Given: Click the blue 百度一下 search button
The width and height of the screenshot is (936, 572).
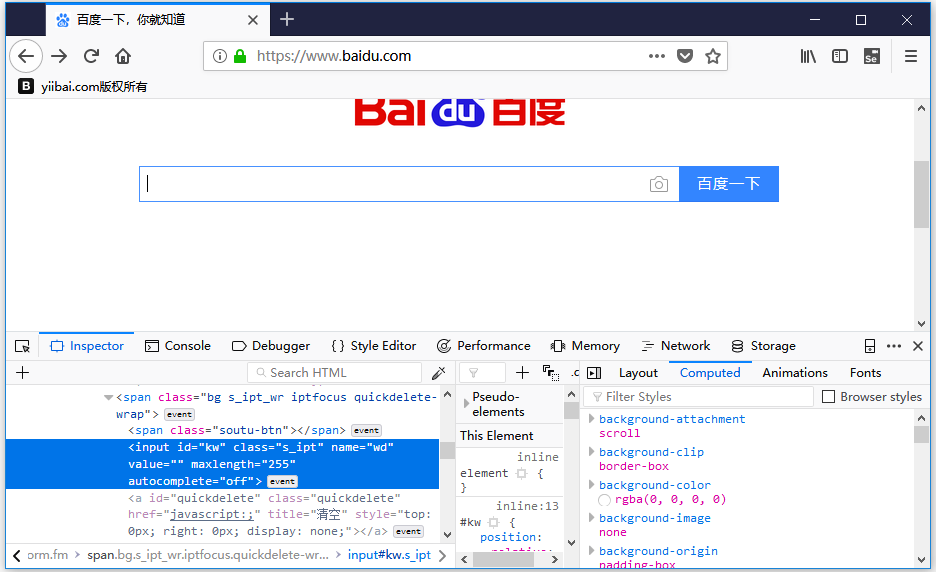Looking at the screenshot, I should click(729, 184).
